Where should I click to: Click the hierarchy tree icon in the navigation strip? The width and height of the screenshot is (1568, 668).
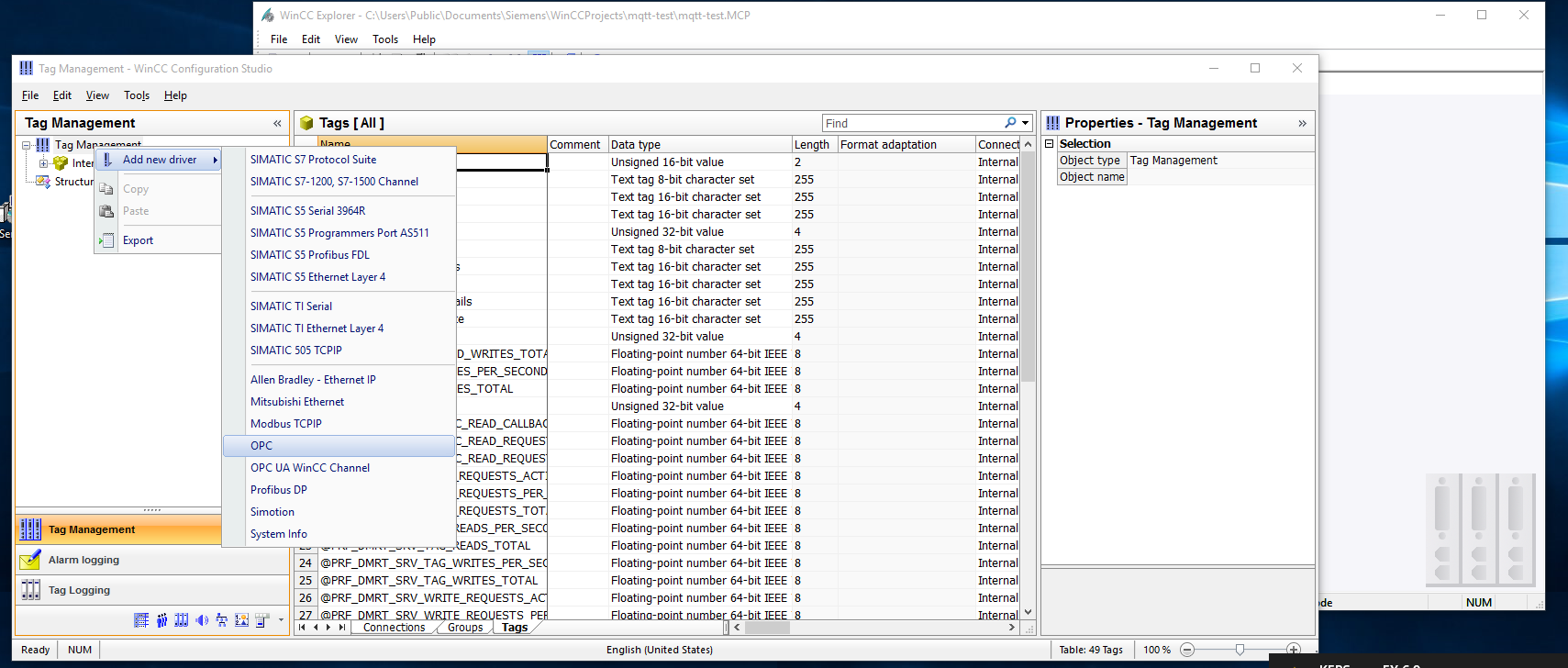[x=222, y=620]
